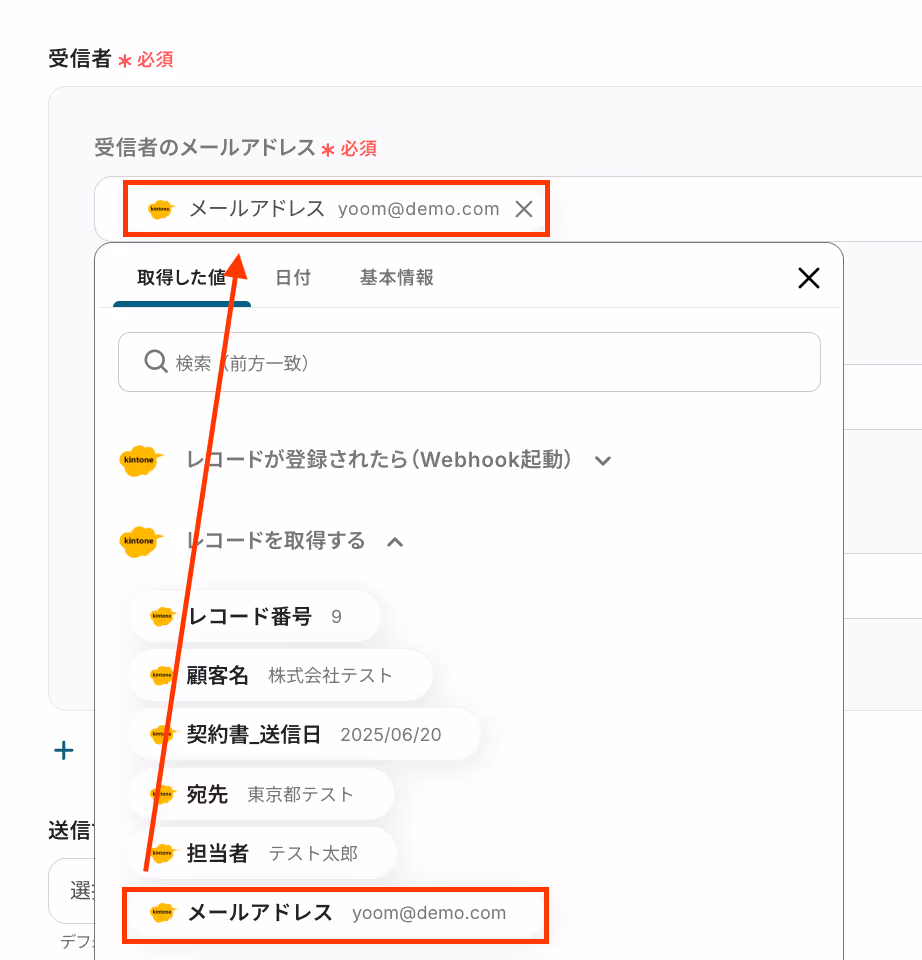922x960 pixels.
Task: Collapse レコードを取得する section chevron
Action: [395, 542]
